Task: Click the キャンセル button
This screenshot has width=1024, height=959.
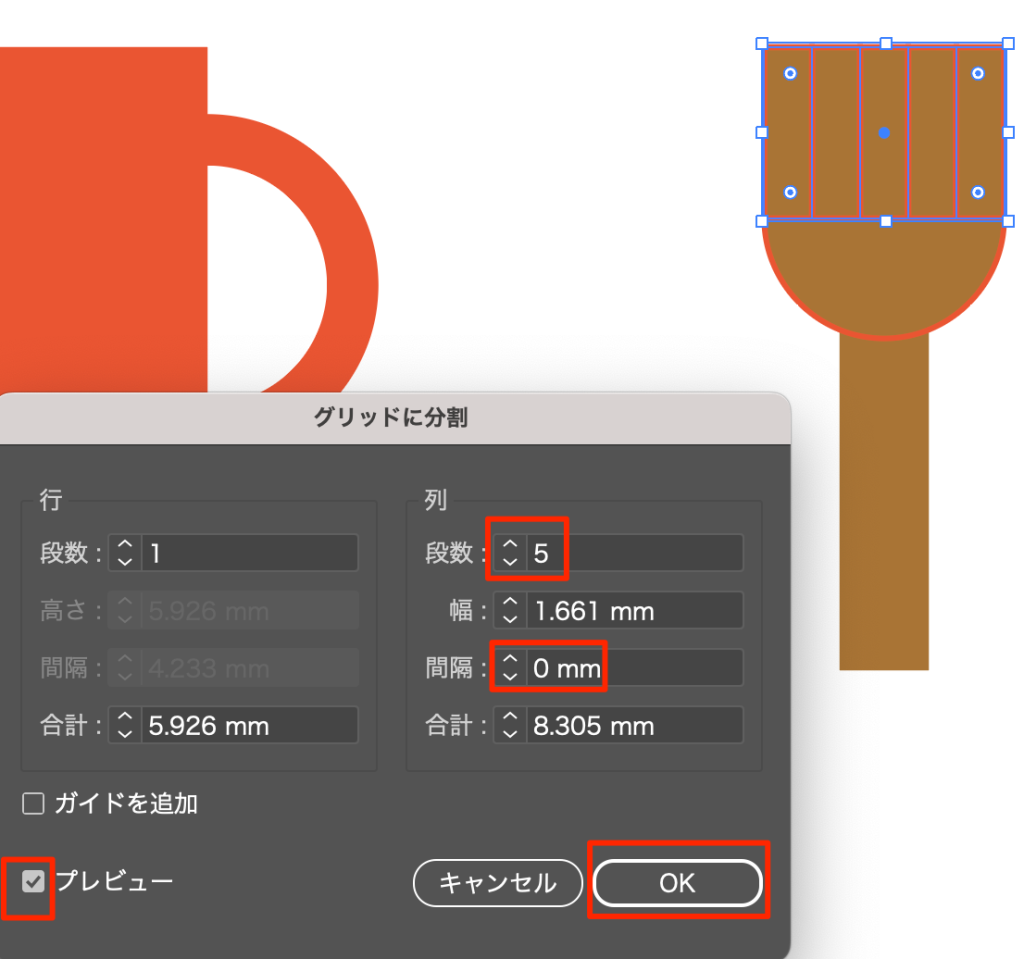Action: [498, 883]
